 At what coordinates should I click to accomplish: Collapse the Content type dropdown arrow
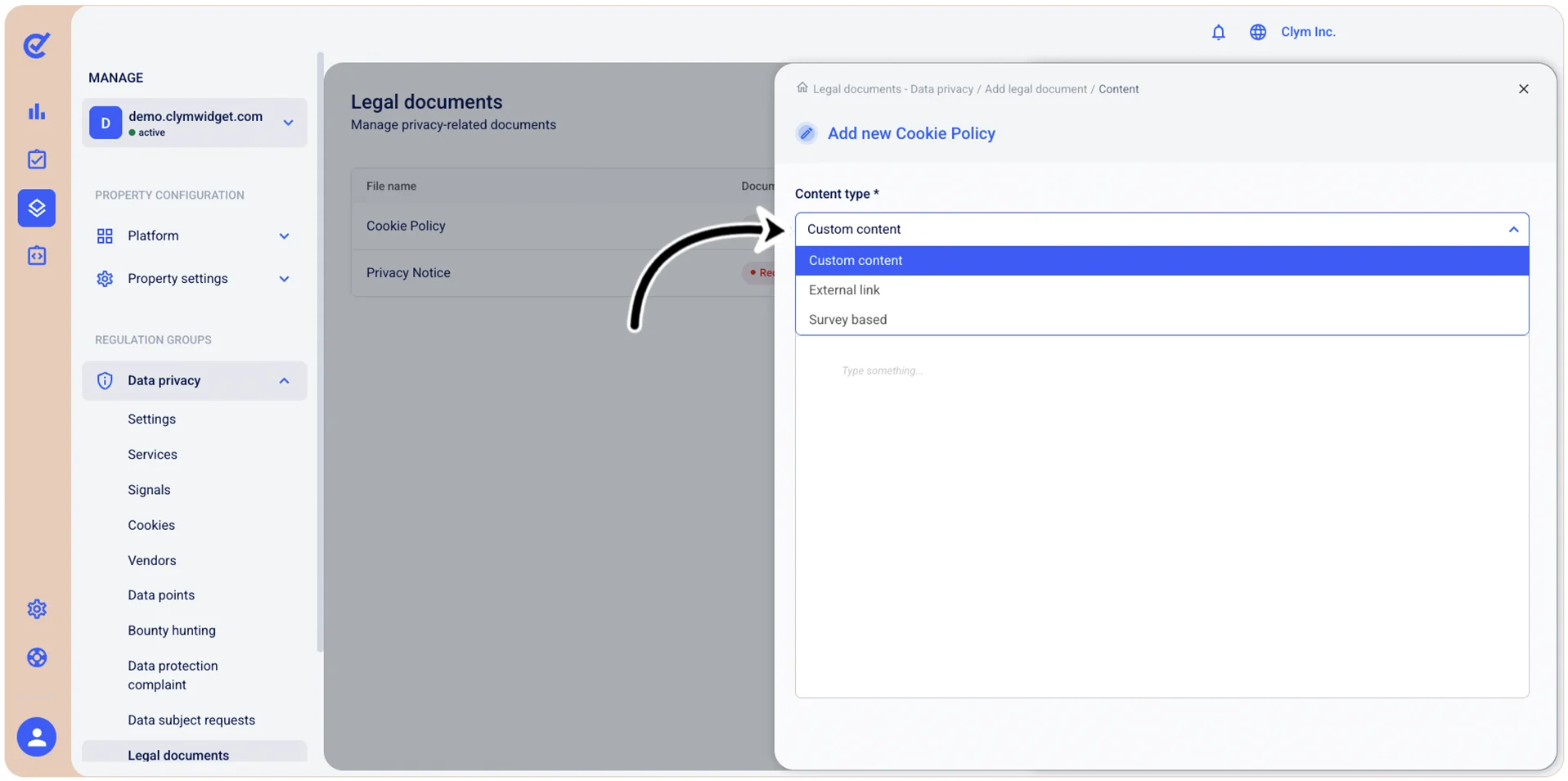1513,230
